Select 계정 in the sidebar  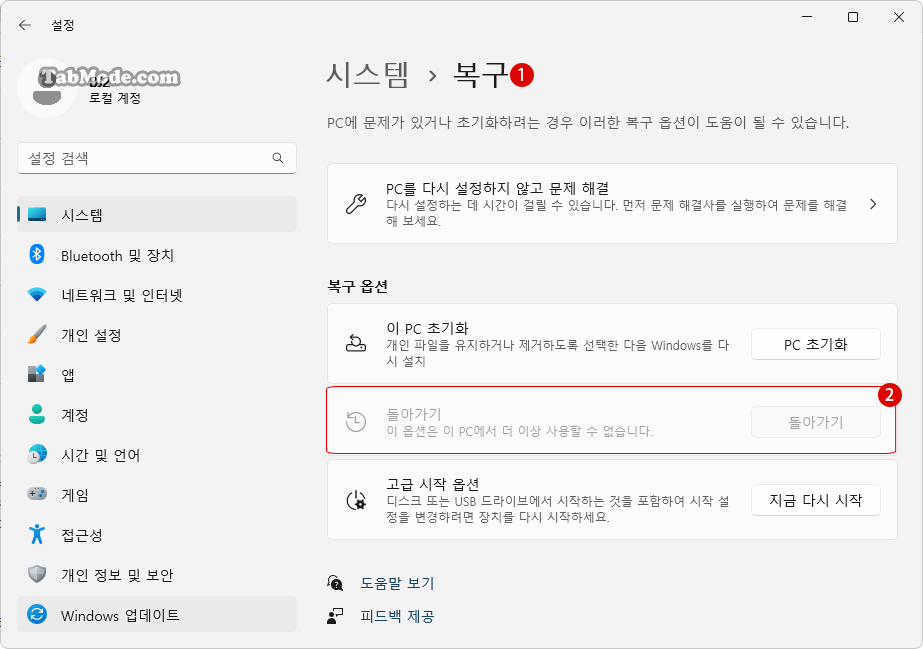(x=157, y=414)
